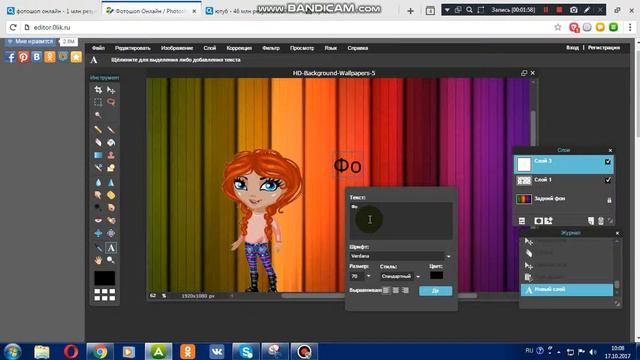Open the Фильтр menu
This screenshot has width=640, height=360.
coord(271,48)
